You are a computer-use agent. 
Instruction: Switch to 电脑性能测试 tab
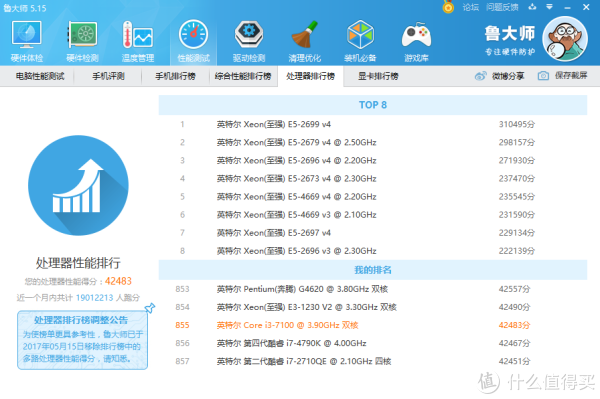click(40, 76)
